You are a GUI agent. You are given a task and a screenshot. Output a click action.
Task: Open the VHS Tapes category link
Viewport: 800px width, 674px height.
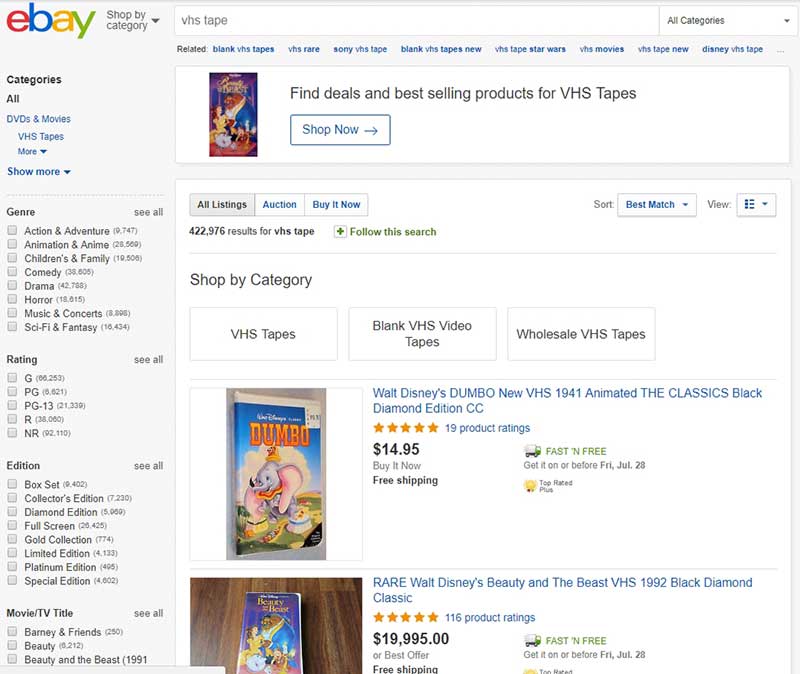[40, 136]
